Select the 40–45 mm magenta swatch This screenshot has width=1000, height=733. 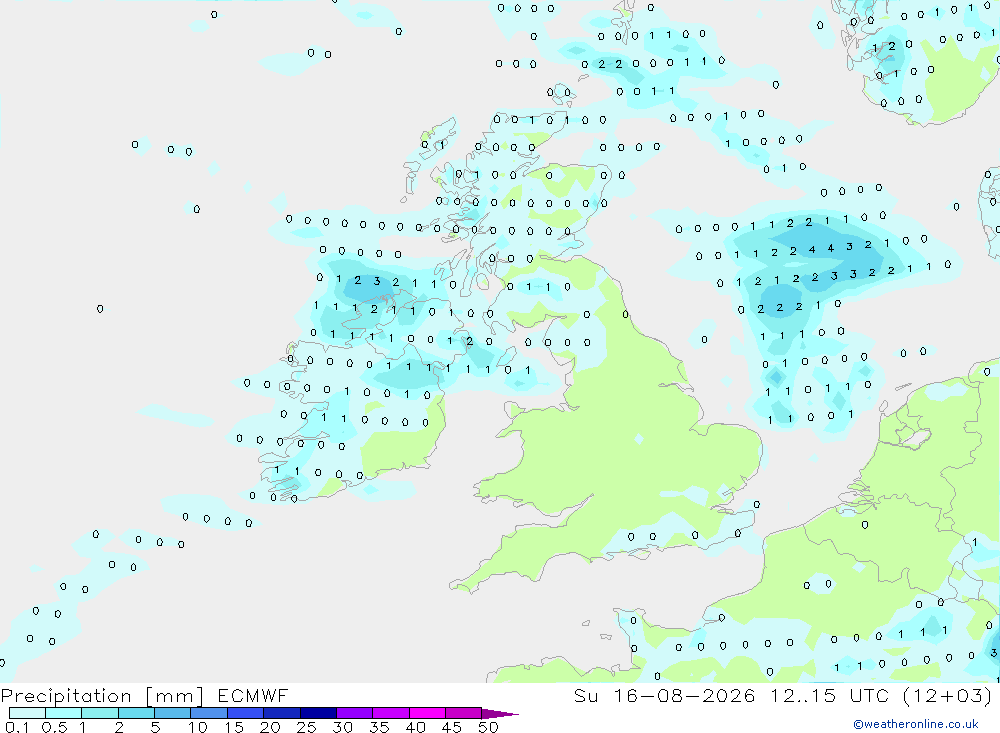[x=427, y=713]
